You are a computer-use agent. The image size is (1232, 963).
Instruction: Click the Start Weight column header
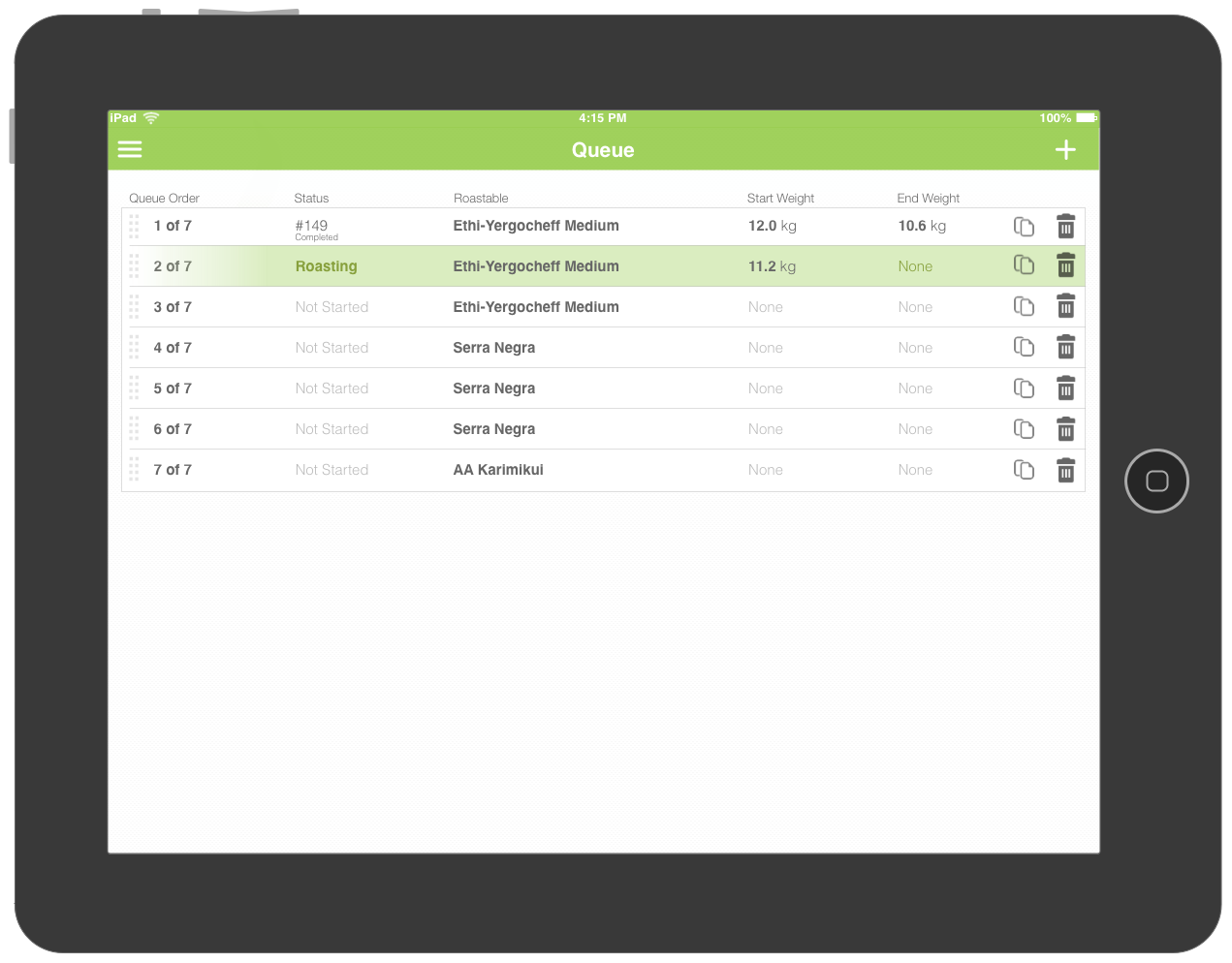pos(780,198)
